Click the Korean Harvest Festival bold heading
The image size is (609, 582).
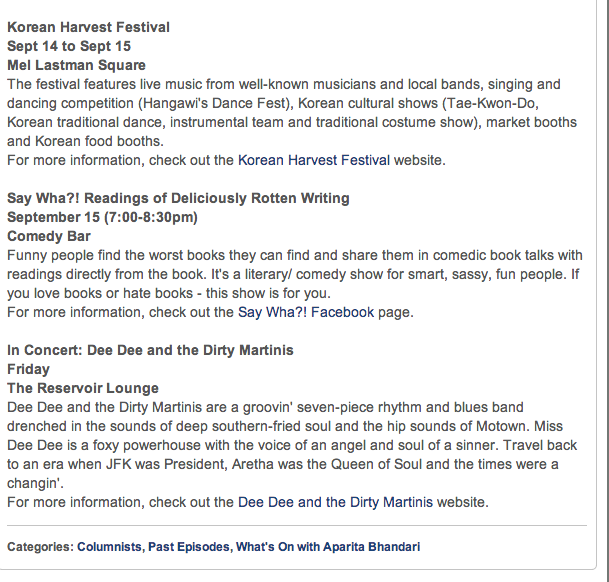pyautogui.click(x=88, y=27)
